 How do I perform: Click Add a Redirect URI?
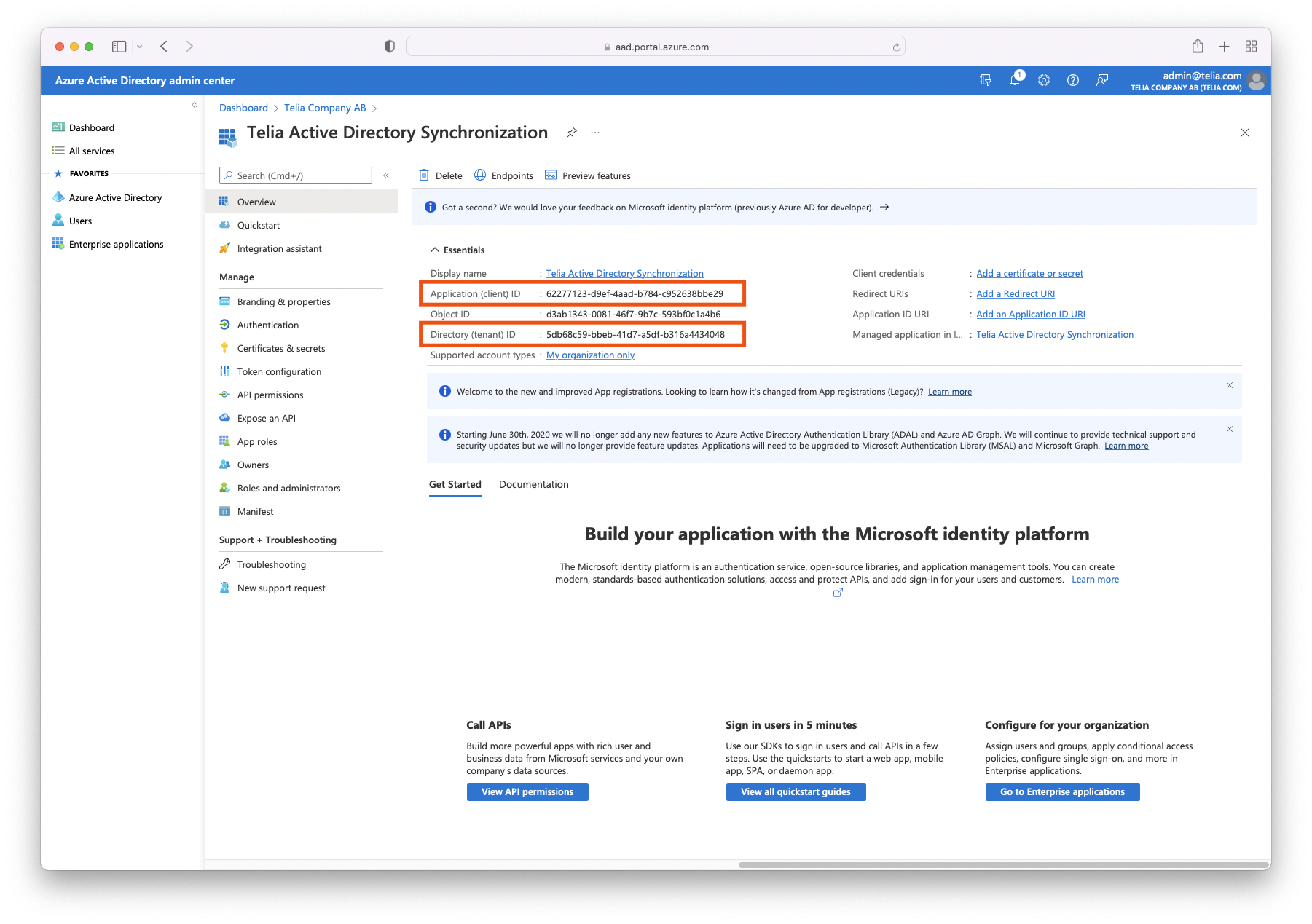click(x=1016, y=293)
